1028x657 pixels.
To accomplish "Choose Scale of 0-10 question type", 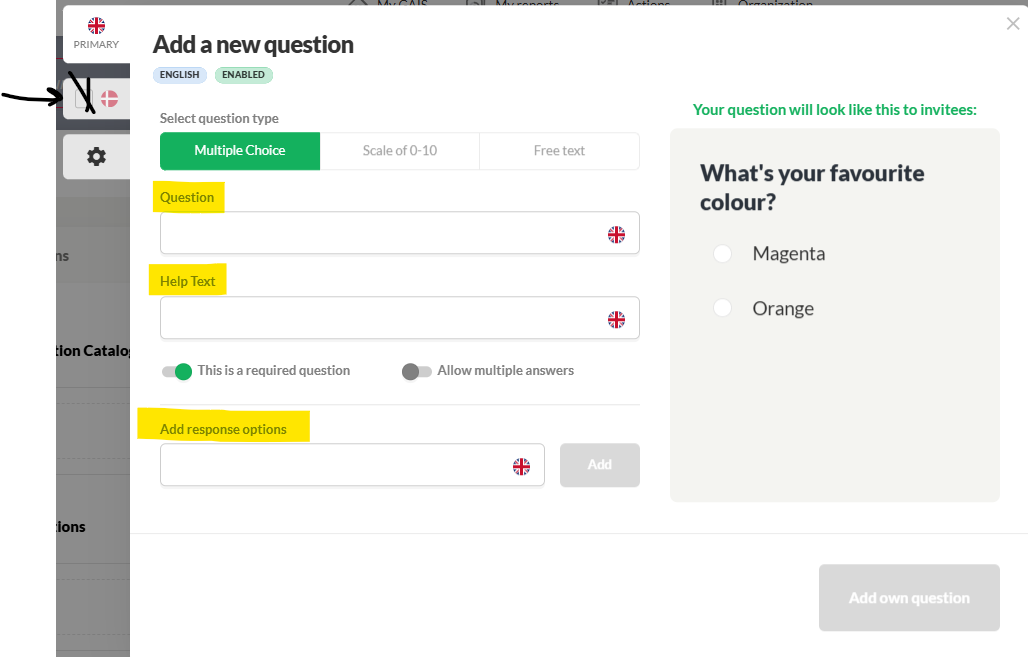I will [x=400, y=151].
